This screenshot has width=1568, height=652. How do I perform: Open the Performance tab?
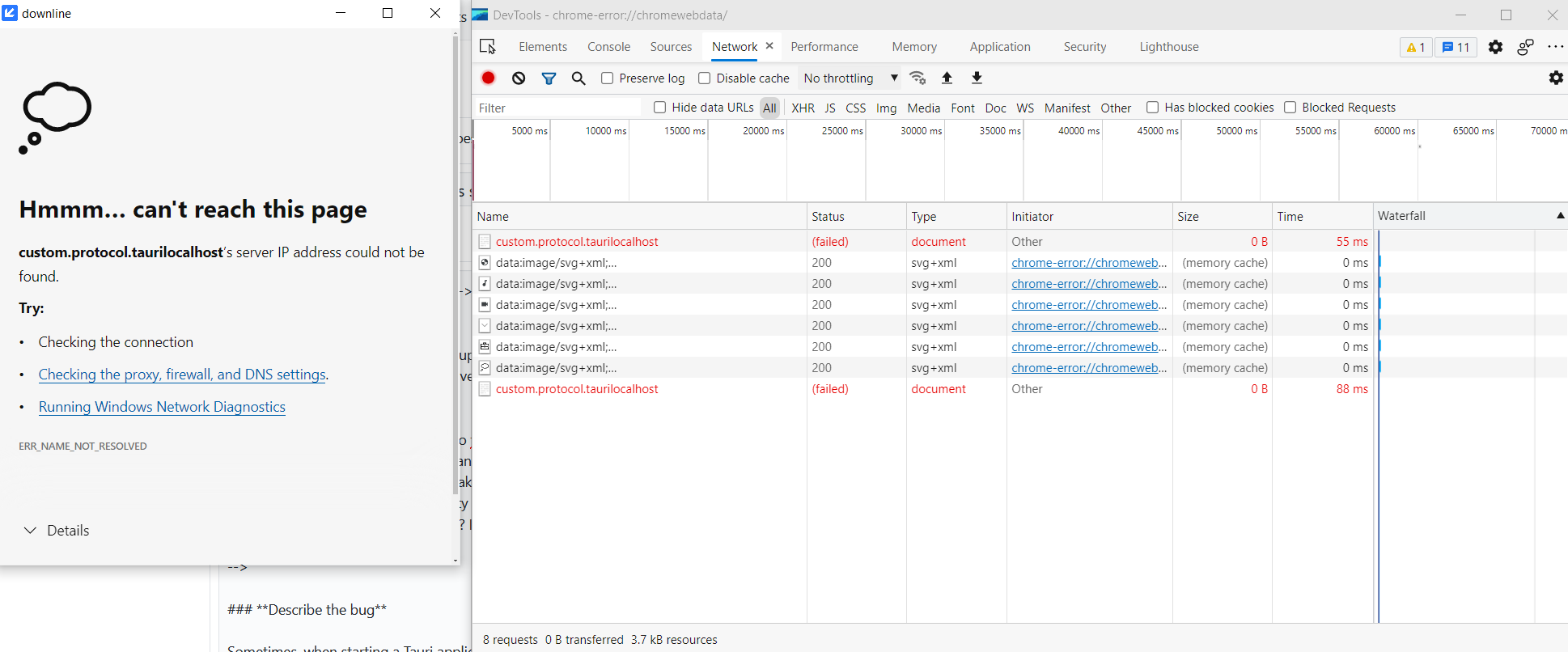point(824,47)
